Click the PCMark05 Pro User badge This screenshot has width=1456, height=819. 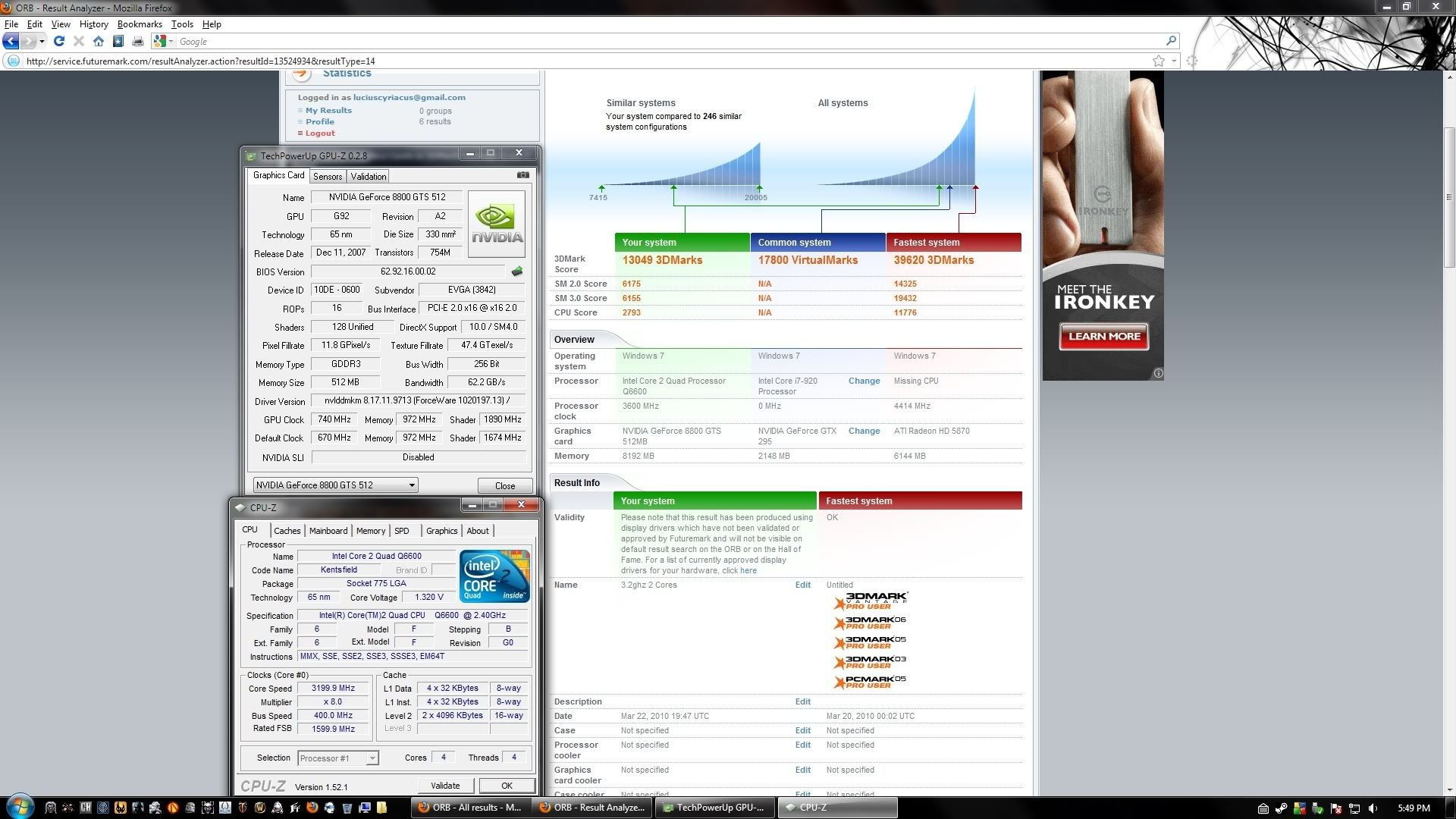coord(871,681)
